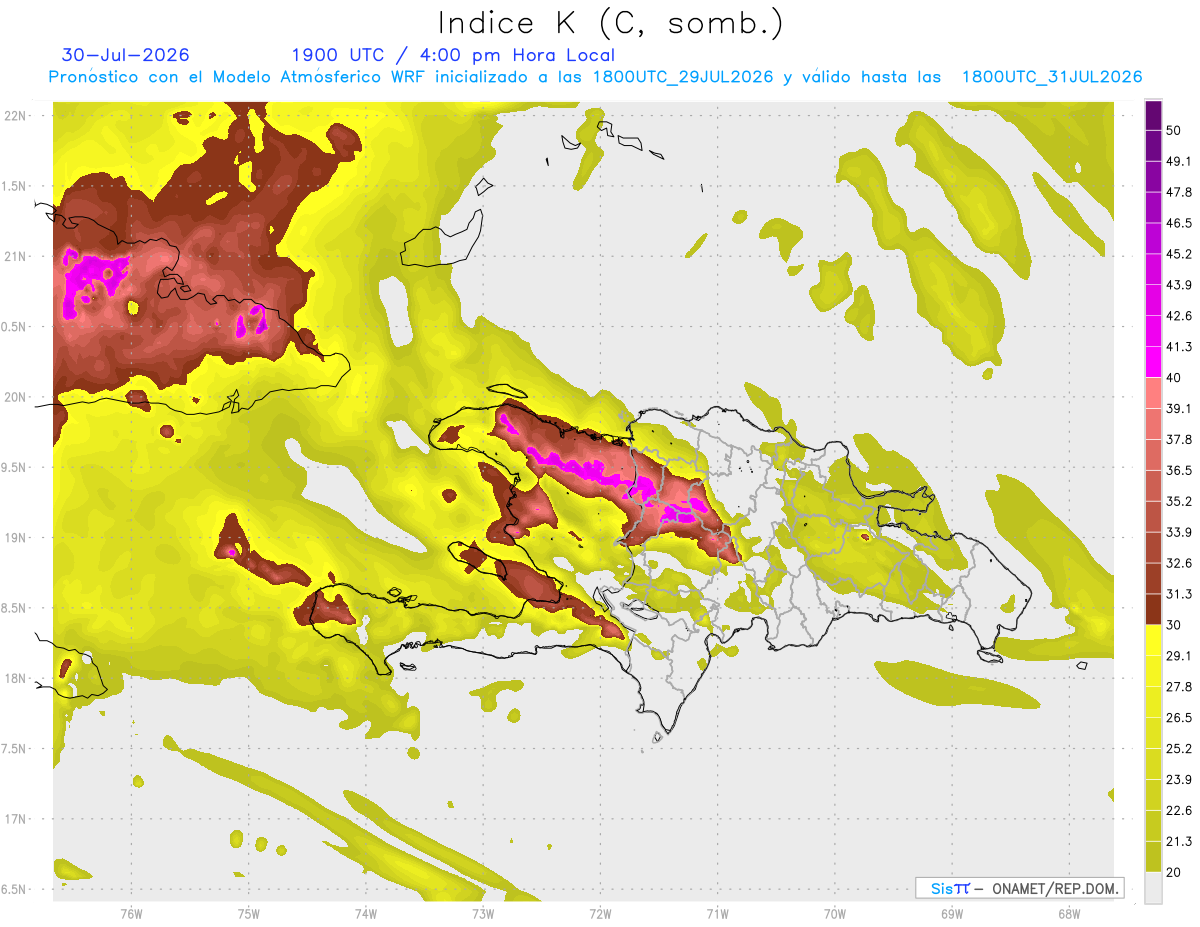The height and width of the screenshot is (927, 1200).
Task: Pick the light grey legend band below 20
Action: (1153, 888)
